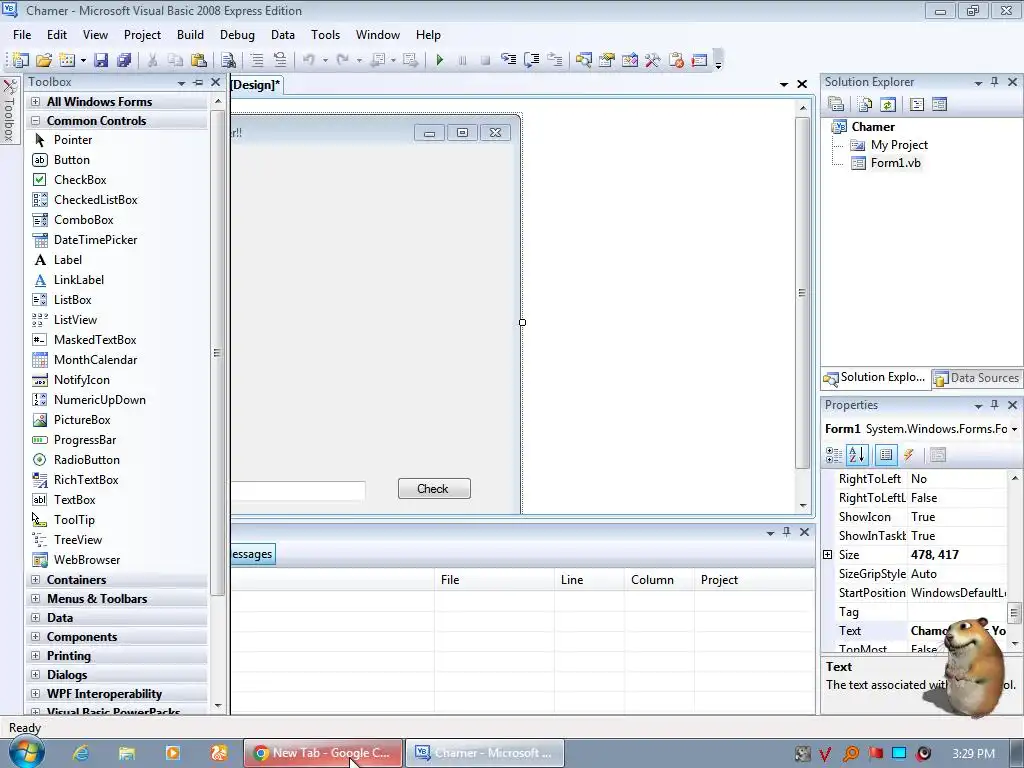This screenshot has height=768, width=1024.
Task: Click Solution Explorer's Properties icon
Action: pyautogui.click(x=836, y=104)
